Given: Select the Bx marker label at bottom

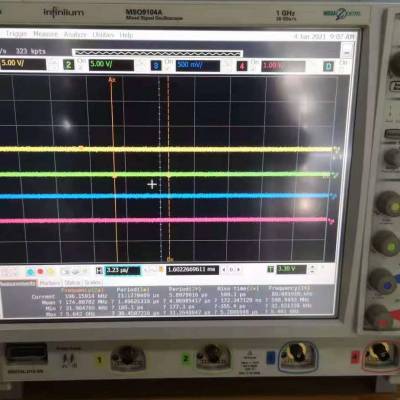Looking at the screenshot, I should 170,259.
